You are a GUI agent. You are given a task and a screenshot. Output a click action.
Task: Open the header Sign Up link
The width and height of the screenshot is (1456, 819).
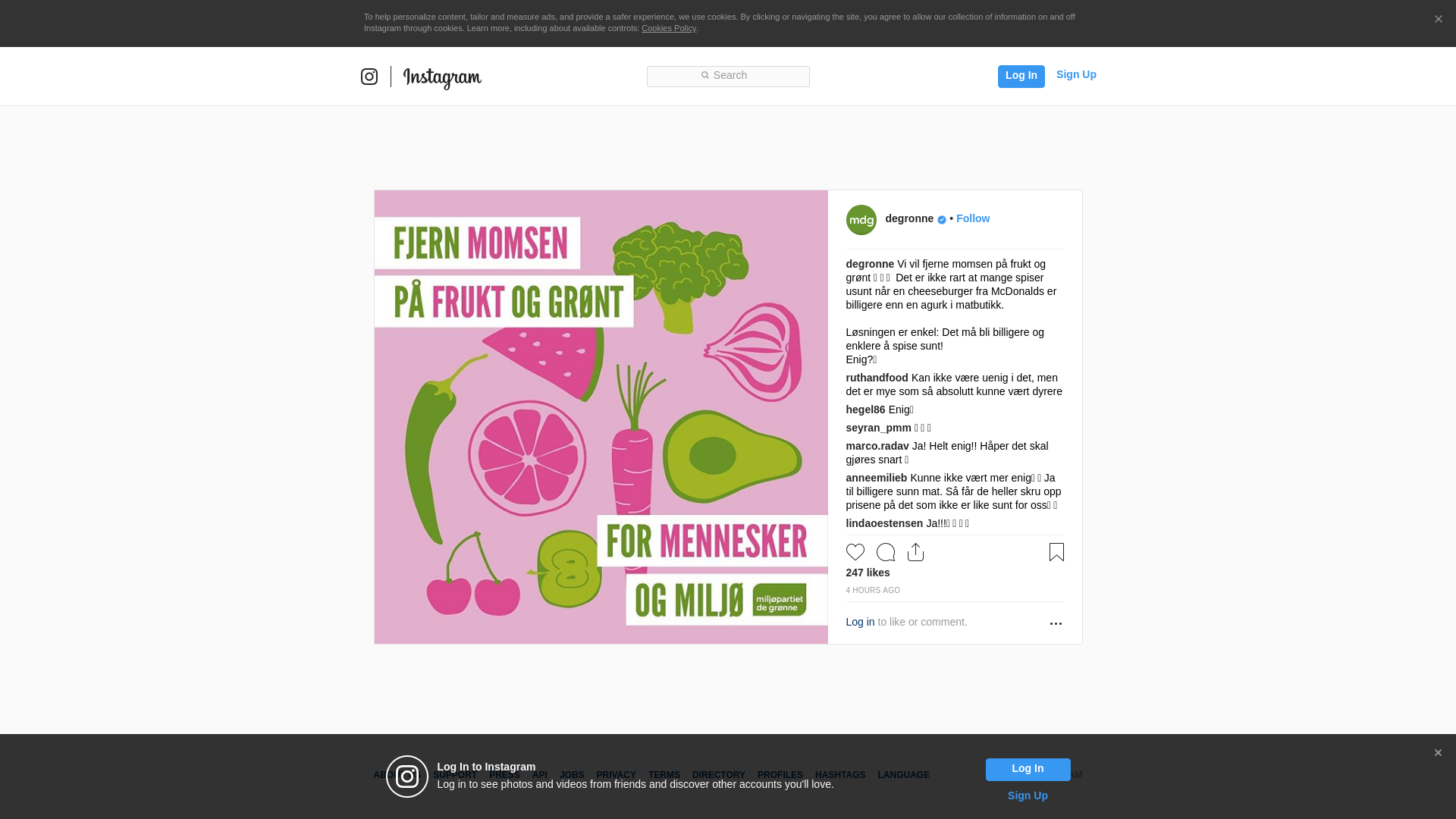tap(1076, 74)
